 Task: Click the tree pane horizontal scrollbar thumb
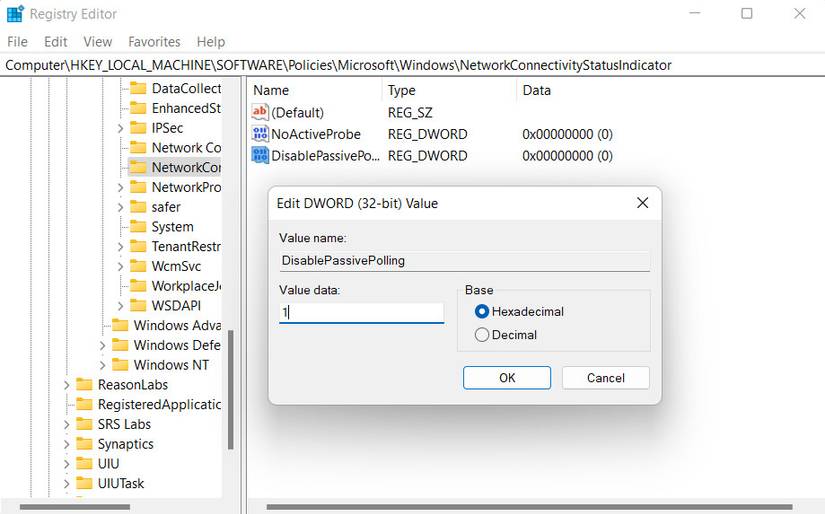tap(75, 507)
